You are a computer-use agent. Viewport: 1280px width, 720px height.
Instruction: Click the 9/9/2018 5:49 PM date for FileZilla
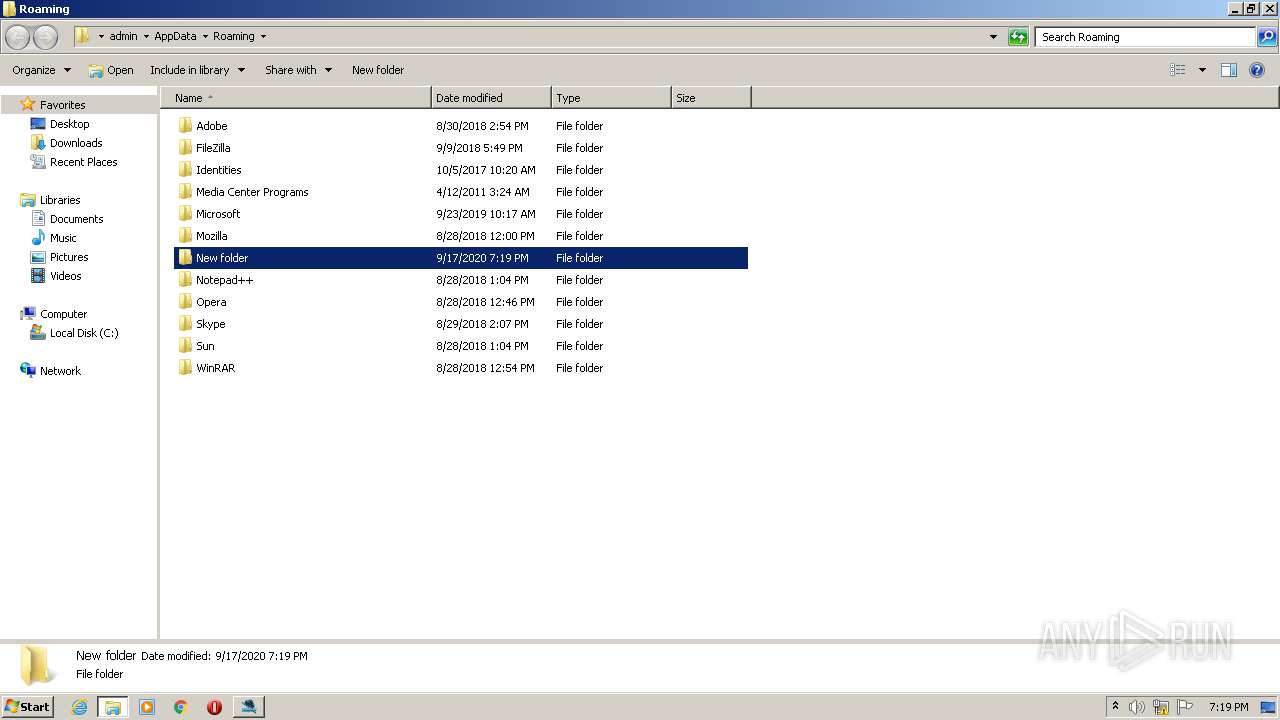click(479, 148)
